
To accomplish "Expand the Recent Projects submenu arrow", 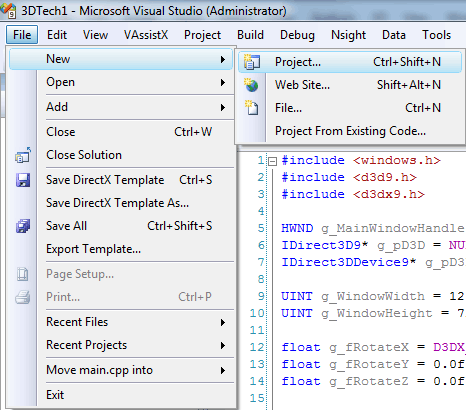I will click(223, 345).
